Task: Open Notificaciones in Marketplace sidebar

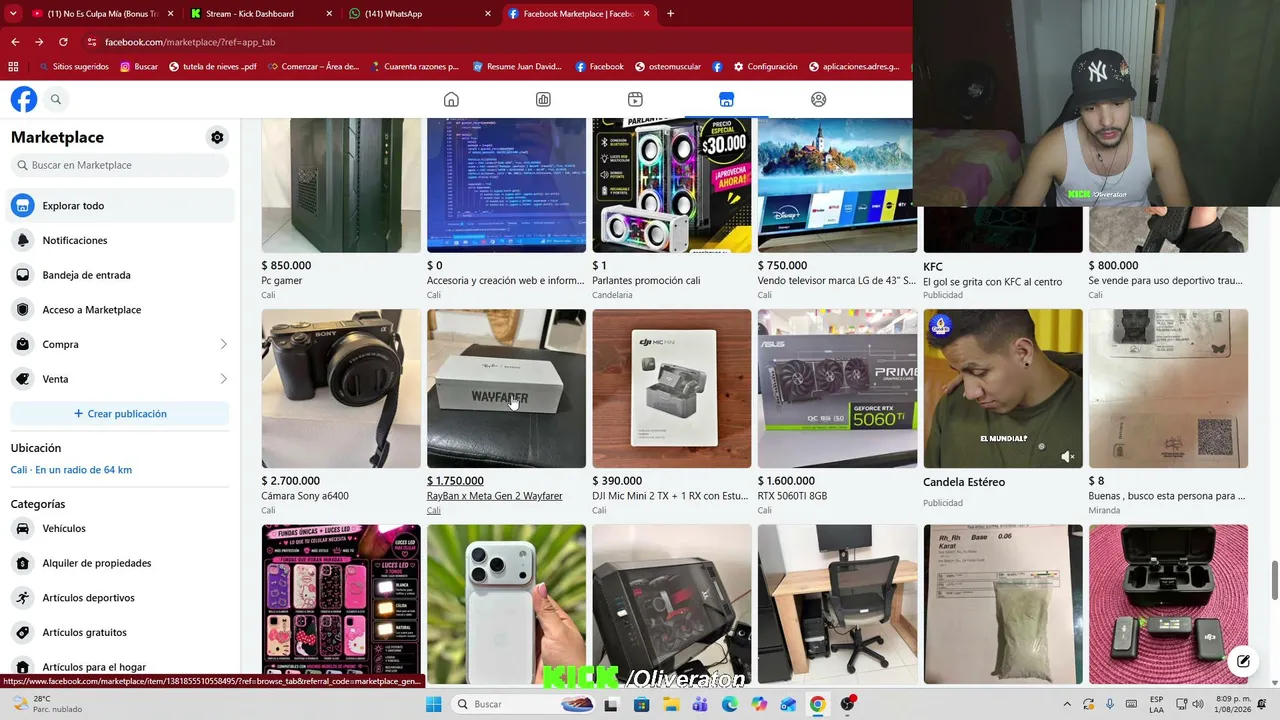Action: pyautogui.click(x=122, y=240)
